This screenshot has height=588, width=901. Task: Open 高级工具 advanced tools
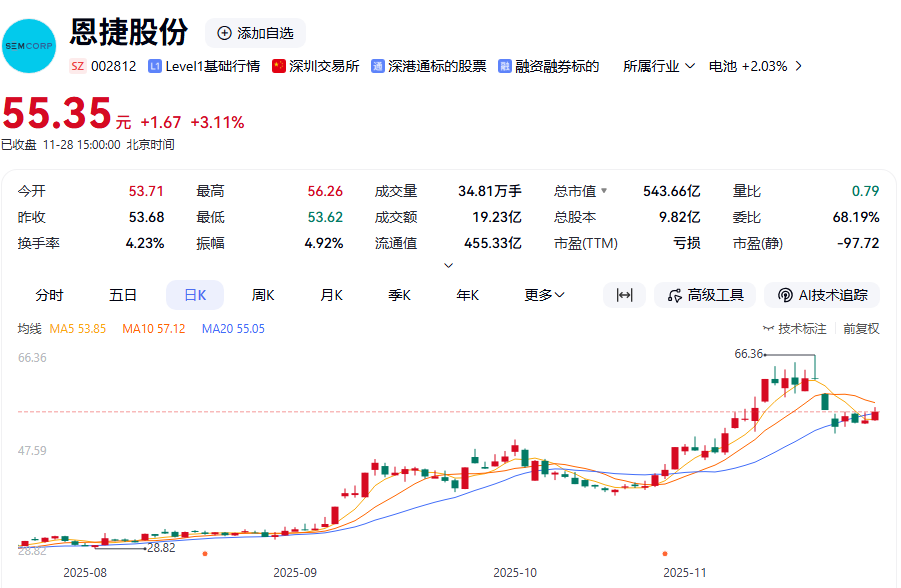coord(705,295)
